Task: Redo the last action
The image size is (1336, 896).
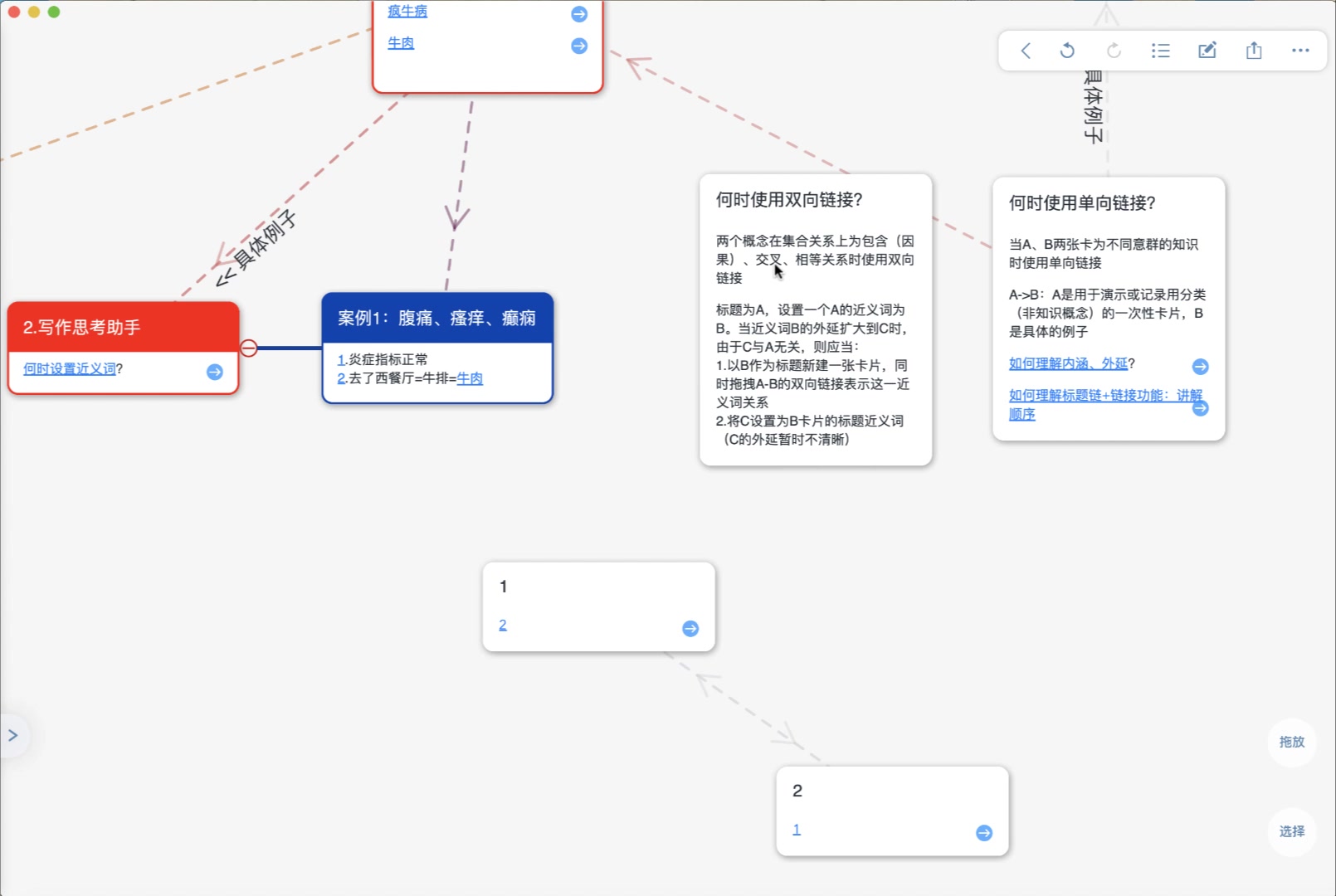Action: pyautogui.click(x=1114, y=51)
